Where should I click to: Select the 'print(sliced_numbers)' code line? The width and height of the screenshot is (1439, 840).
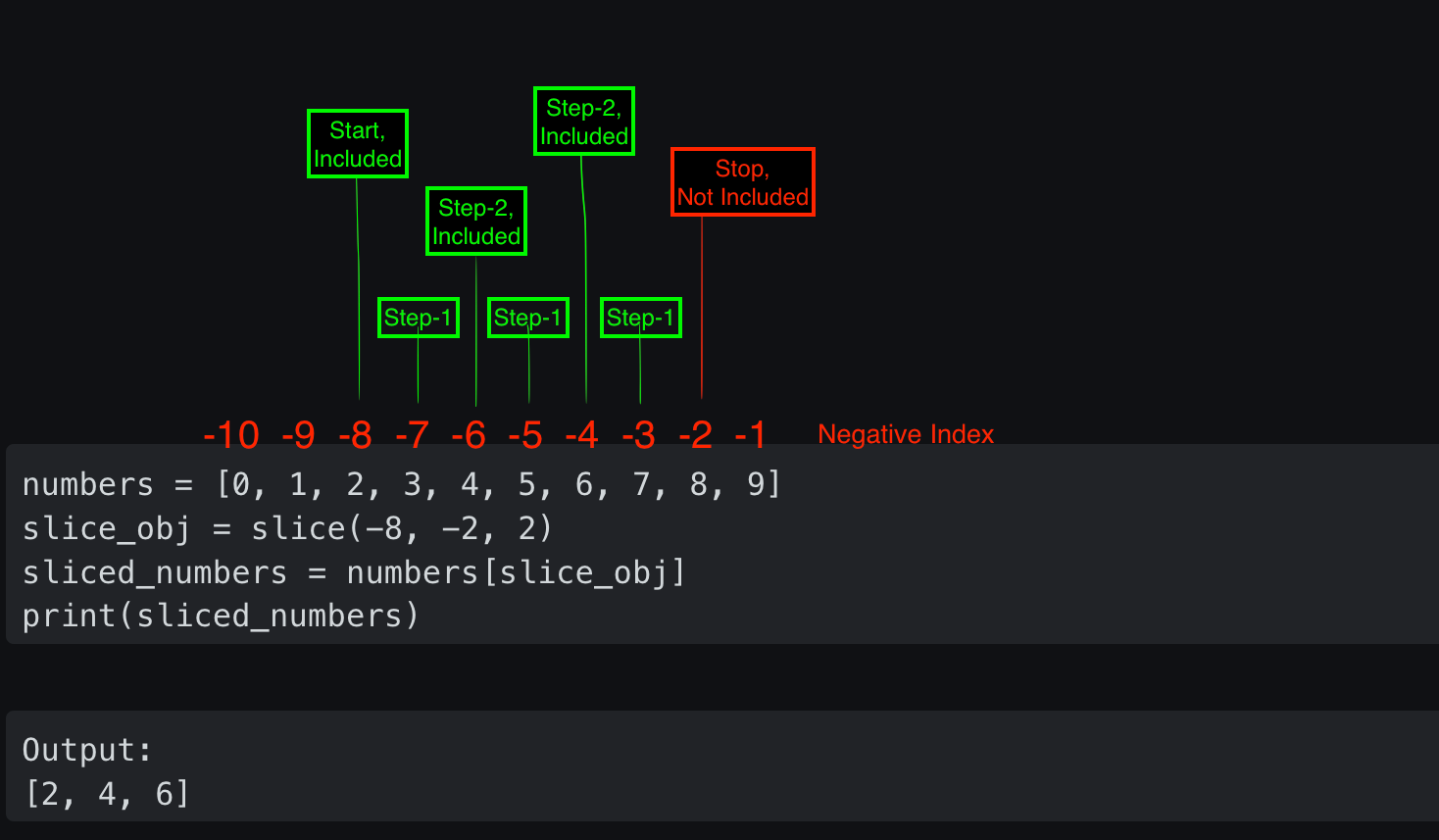point(221,615)
